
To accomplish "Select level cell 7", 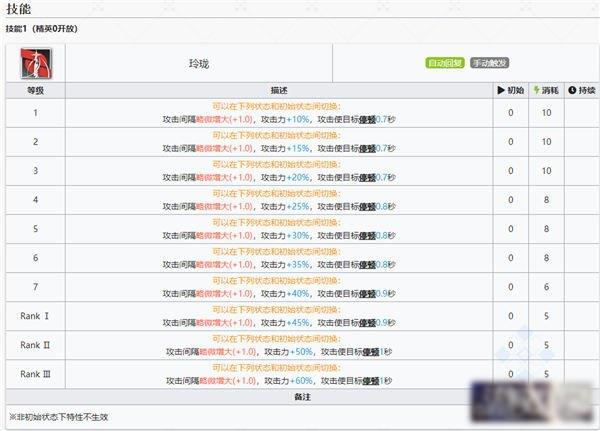I will tap(36, 287).
